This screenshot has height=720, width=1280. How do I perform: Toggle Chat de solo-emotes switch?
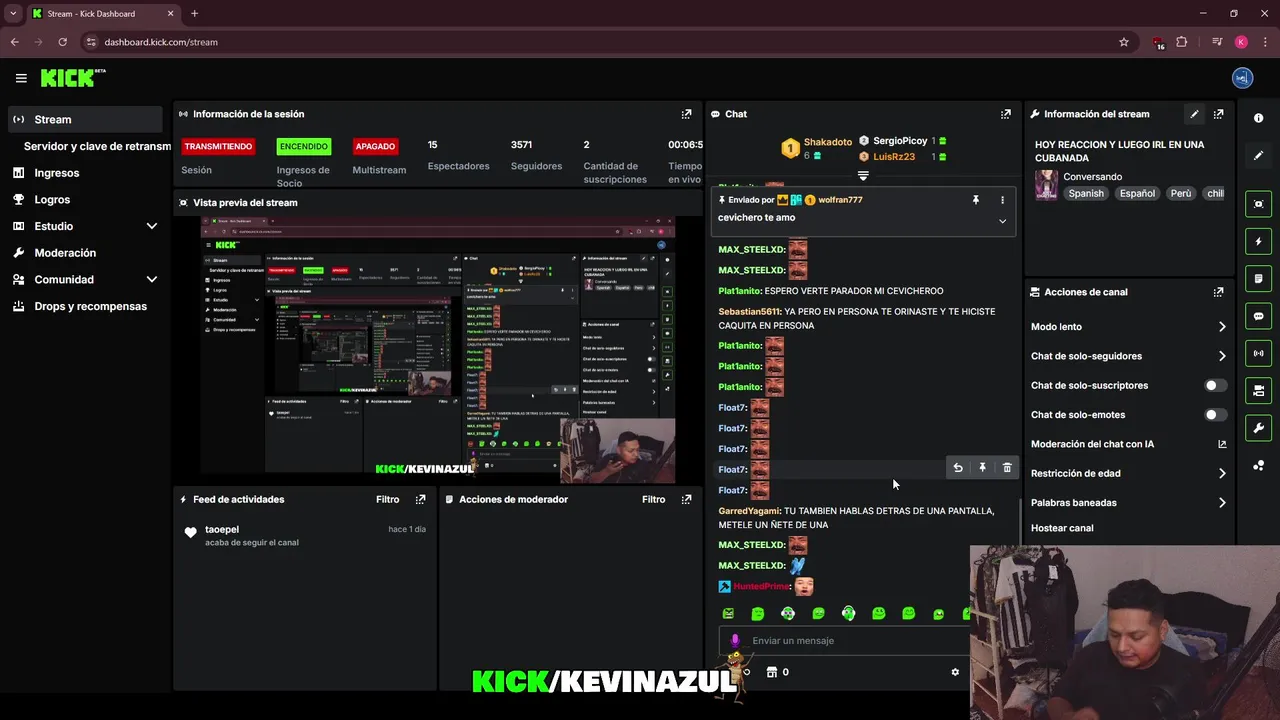pyautogui.click(x=1215, y=414)
